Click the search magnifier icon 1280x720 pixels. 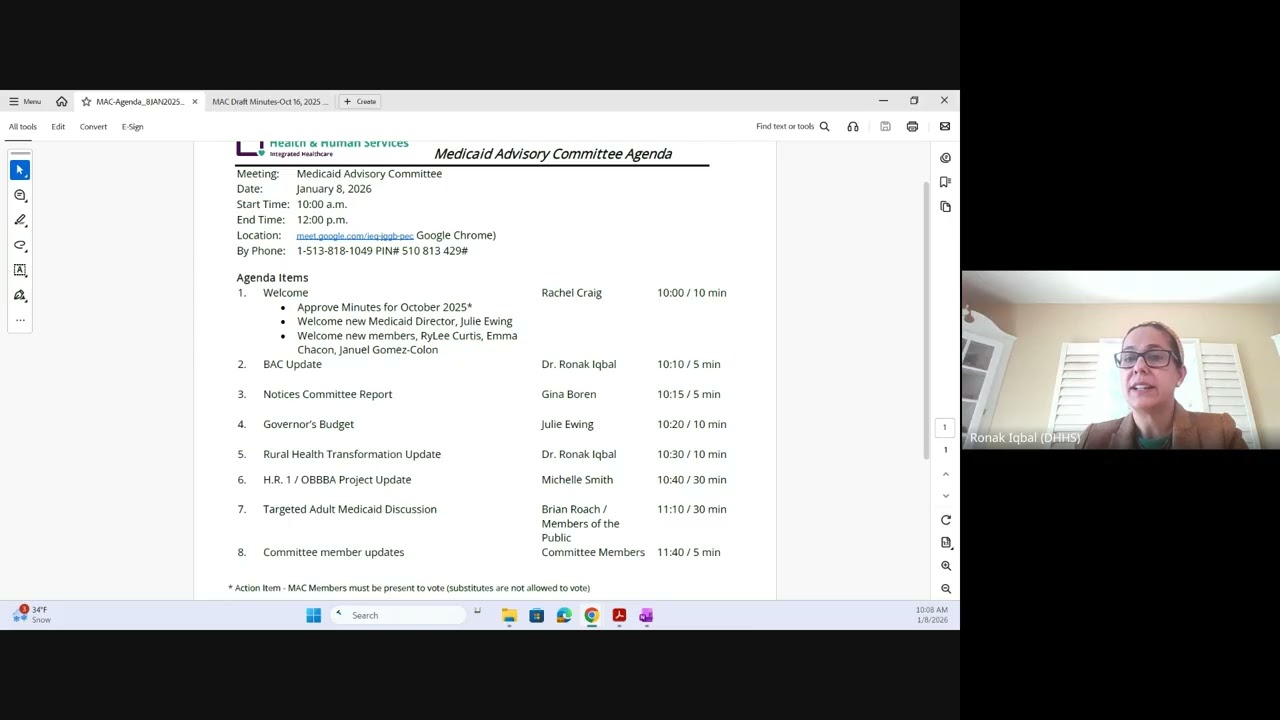824,126
